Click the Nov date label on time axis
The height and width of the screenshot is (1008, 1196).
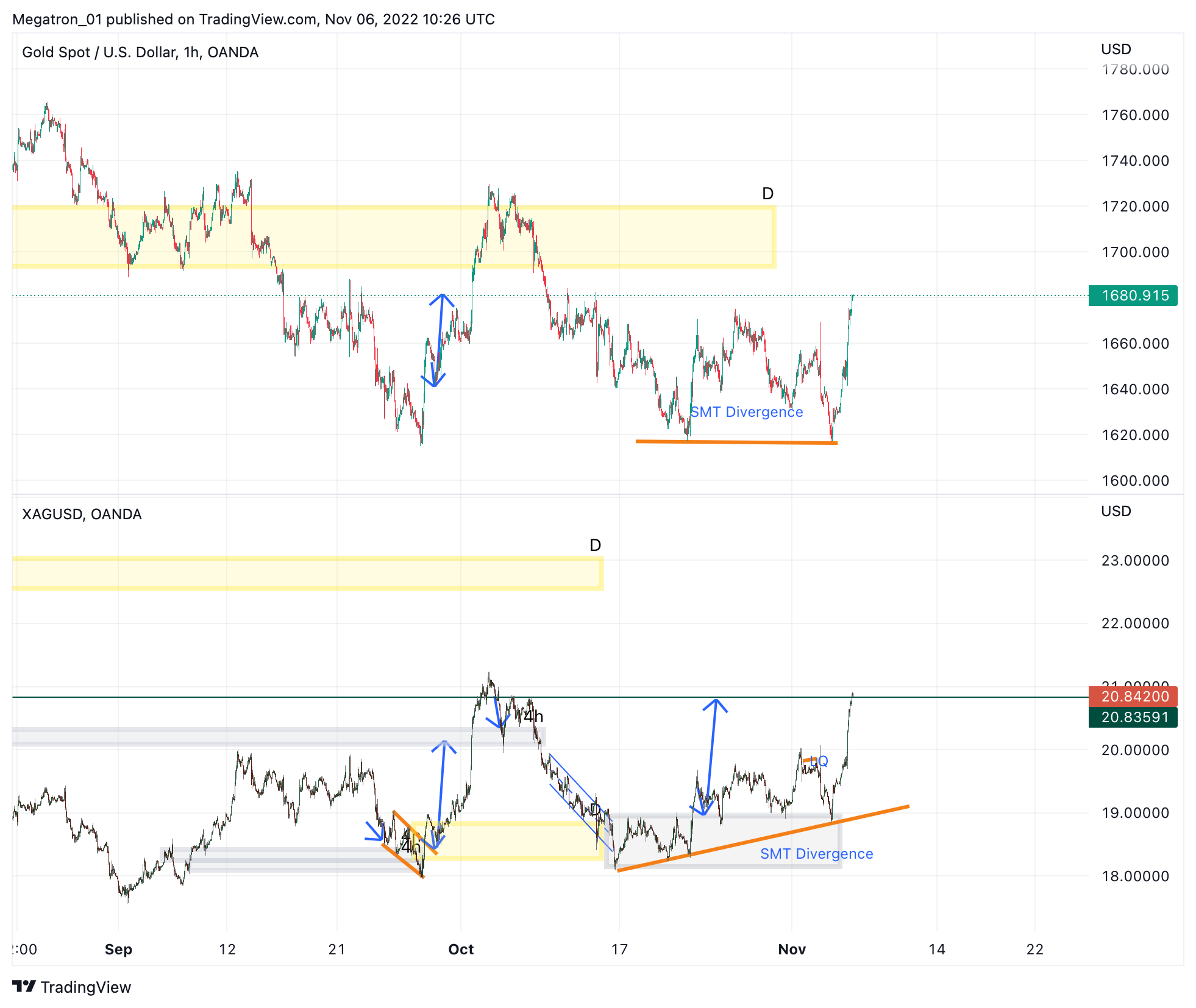792,949
